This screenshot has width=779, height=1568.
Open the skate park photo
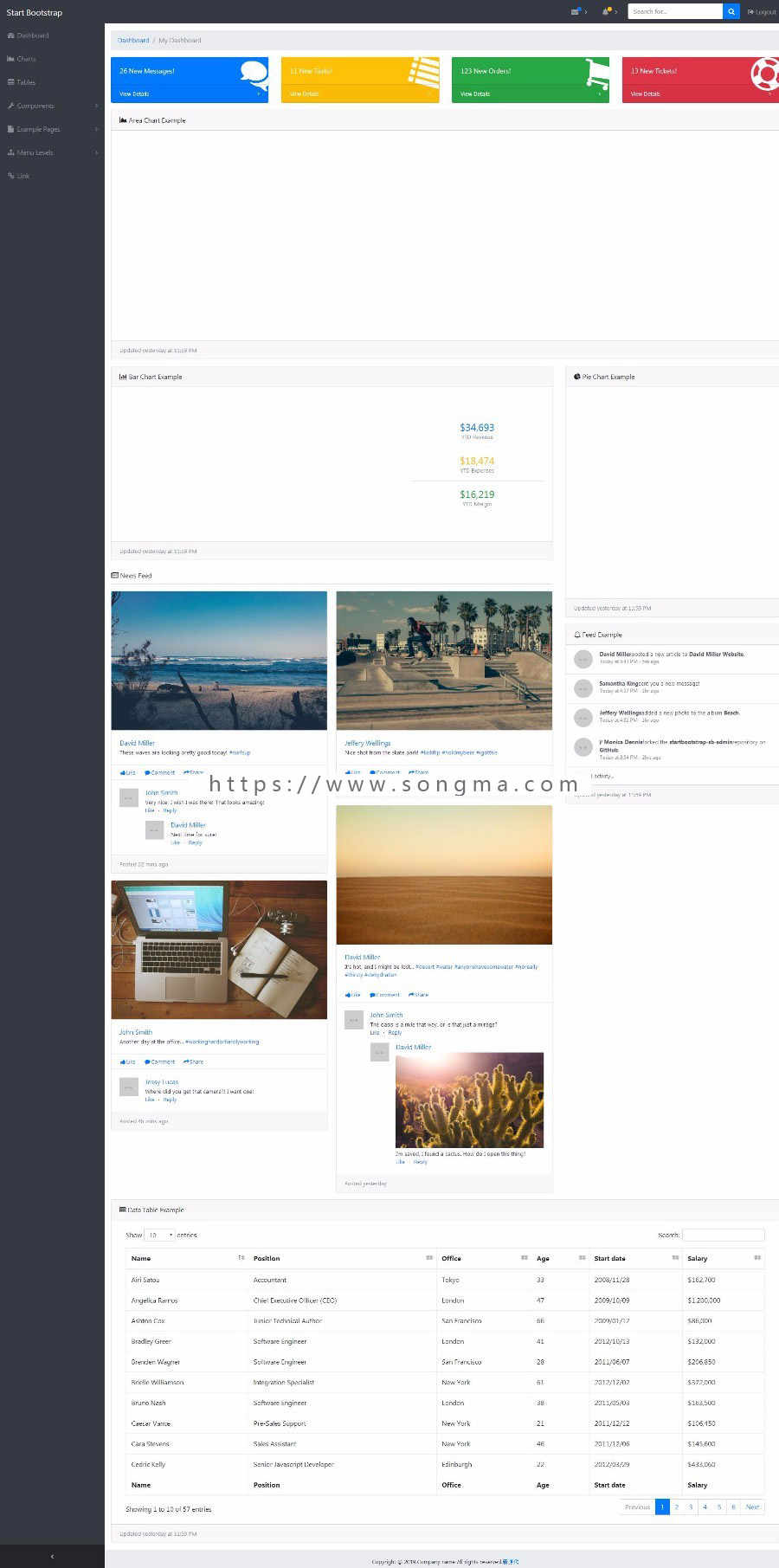click(444, 661)
